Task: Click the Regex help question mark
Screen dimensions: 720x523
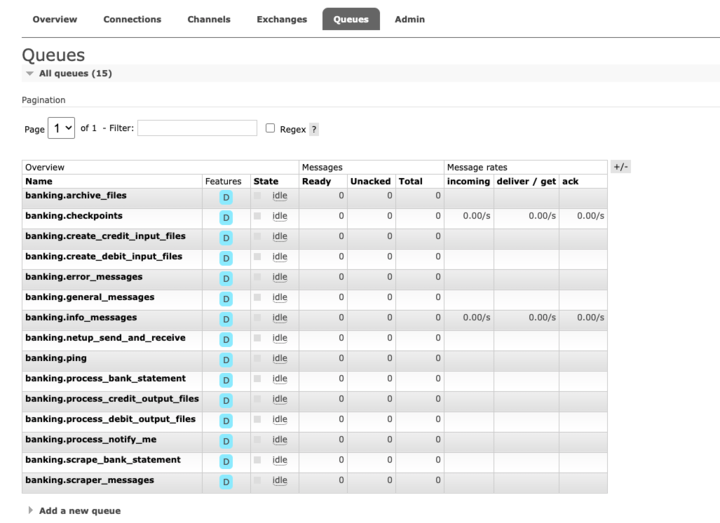Action: 314,129
